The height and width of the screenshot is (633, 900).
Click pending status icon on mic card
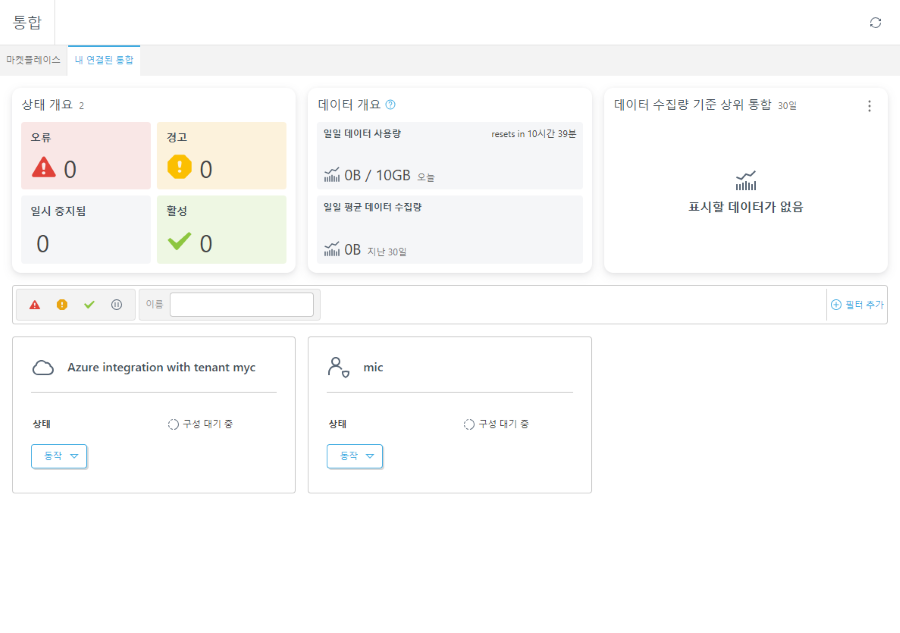469,424
